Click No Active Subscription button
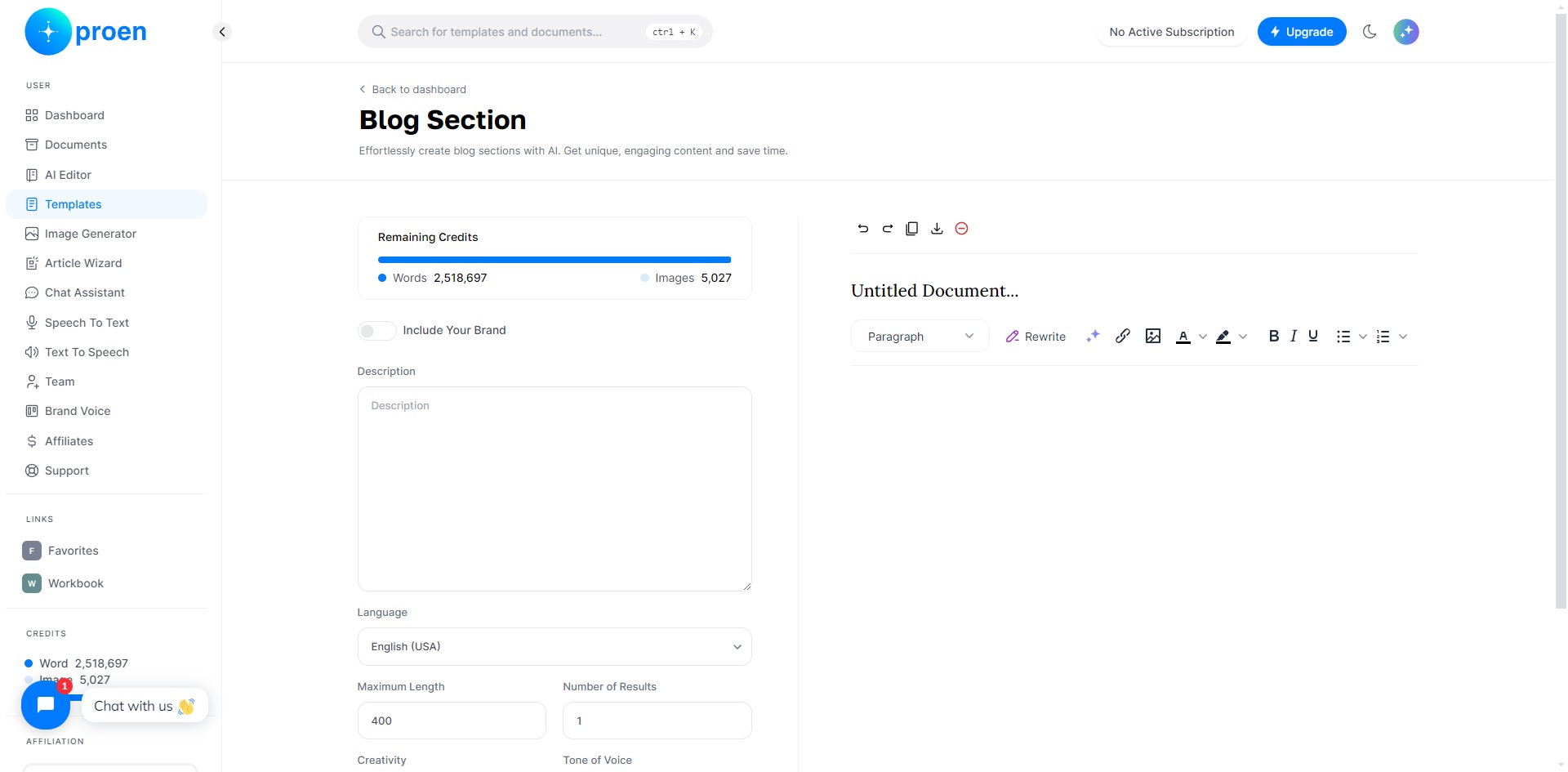1568x772 pixels. click(1172, 32)
